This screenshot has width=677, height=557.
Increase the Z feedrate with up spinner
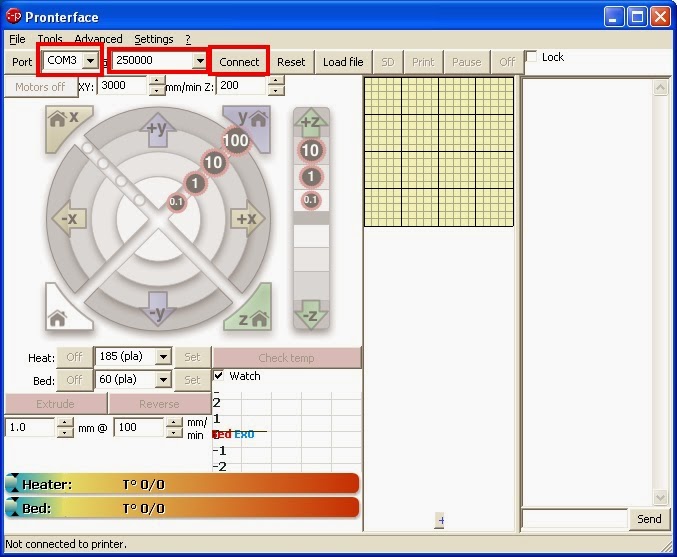pyautogui.click(x=276, y=81)
